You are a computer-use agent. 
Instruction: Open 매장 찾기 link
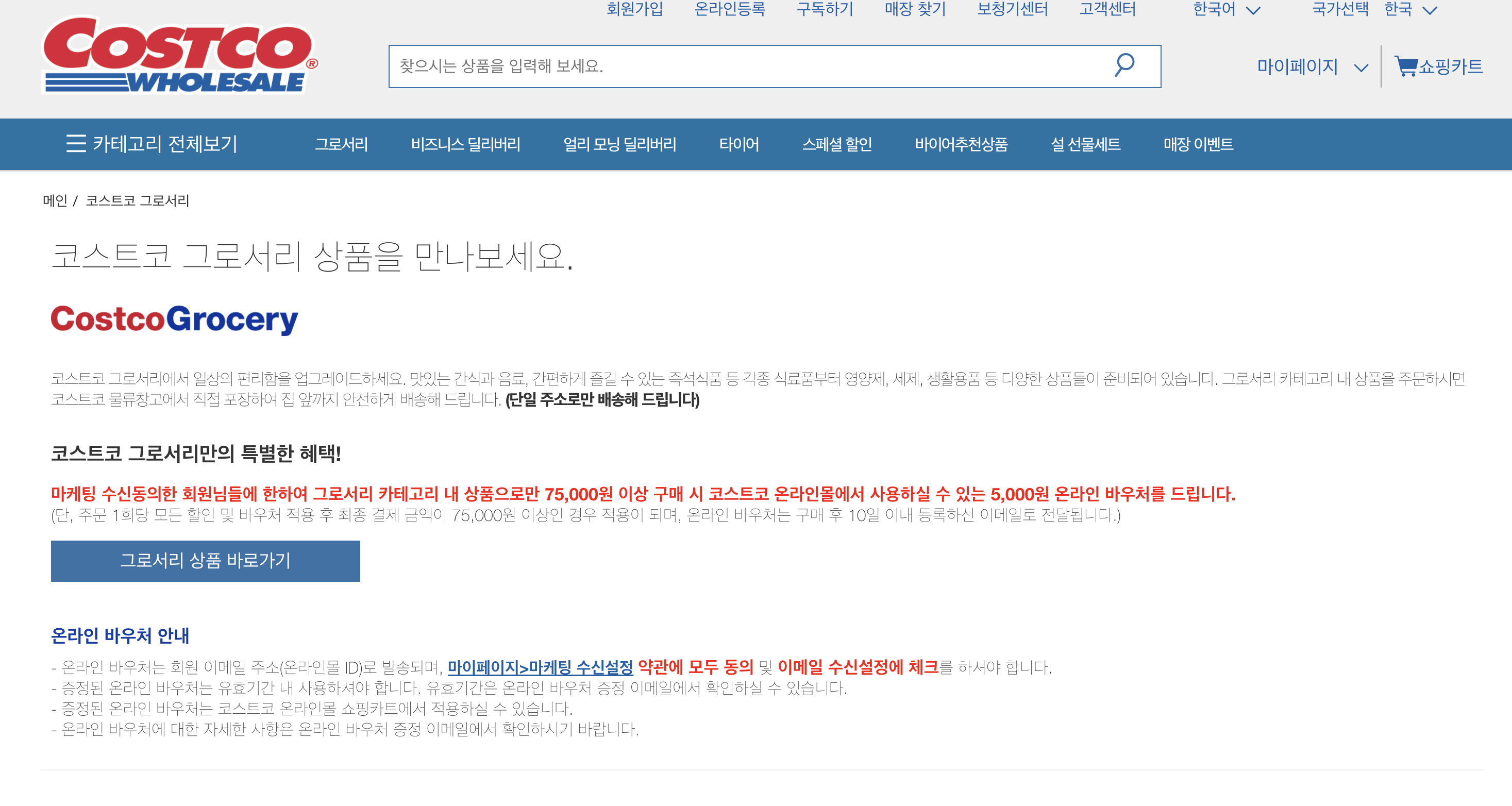(915, 9)
